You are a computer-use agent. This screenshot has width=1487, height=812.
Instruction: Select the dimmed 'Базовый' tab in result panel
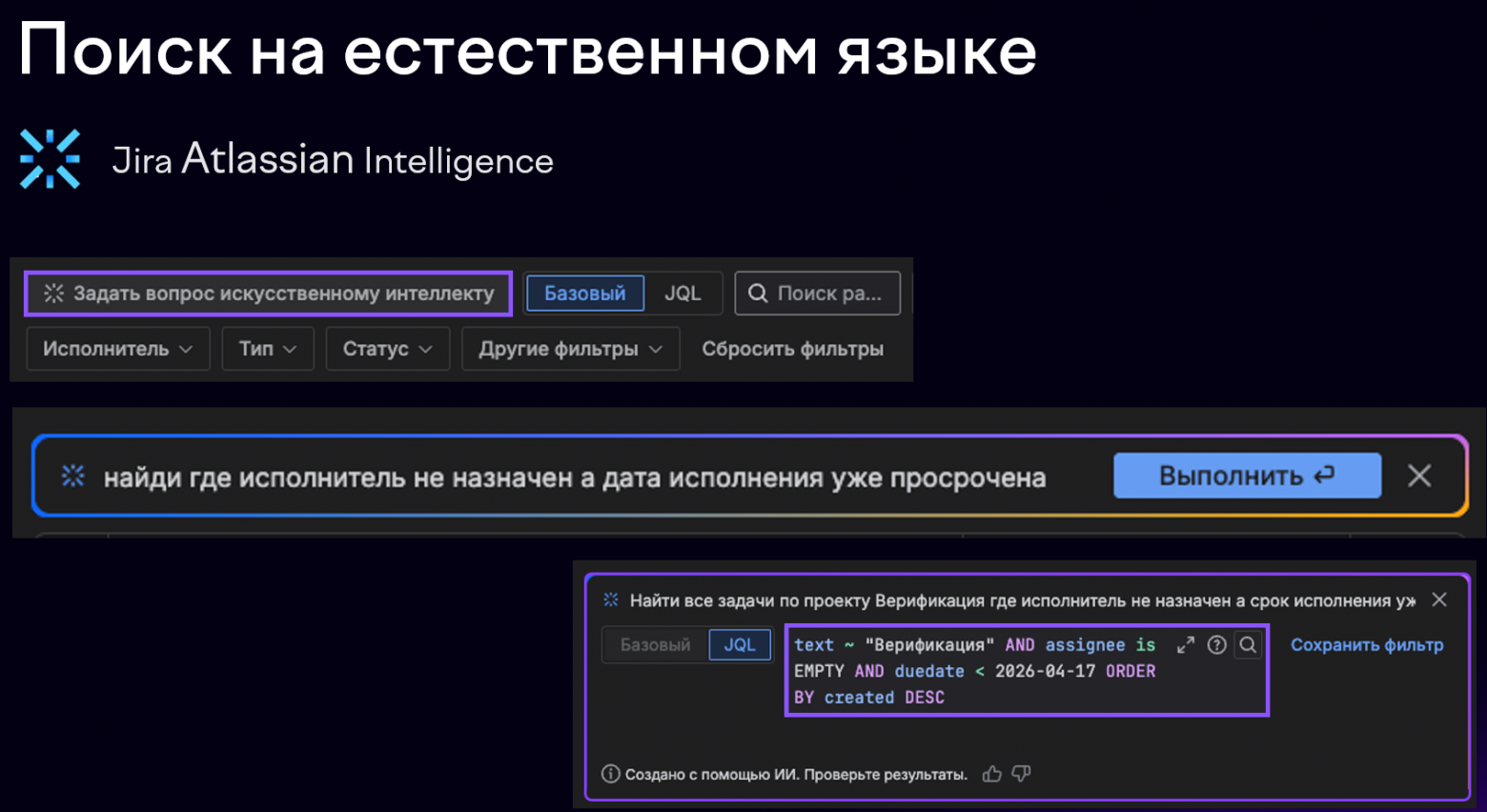click(x=655, y=645)
